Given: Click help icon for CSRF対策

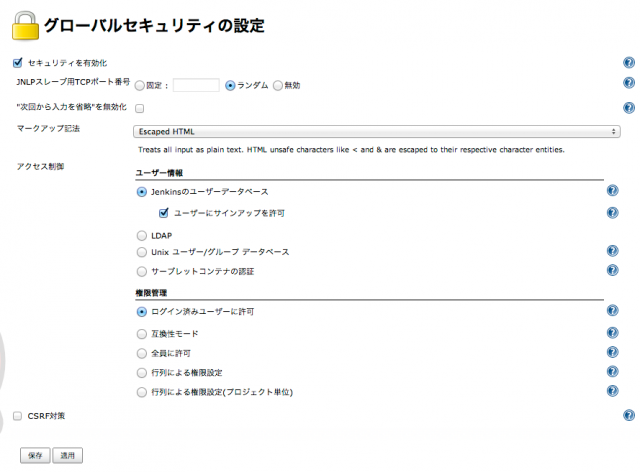Looking at the screenshot, I should (x=629, y=415).
